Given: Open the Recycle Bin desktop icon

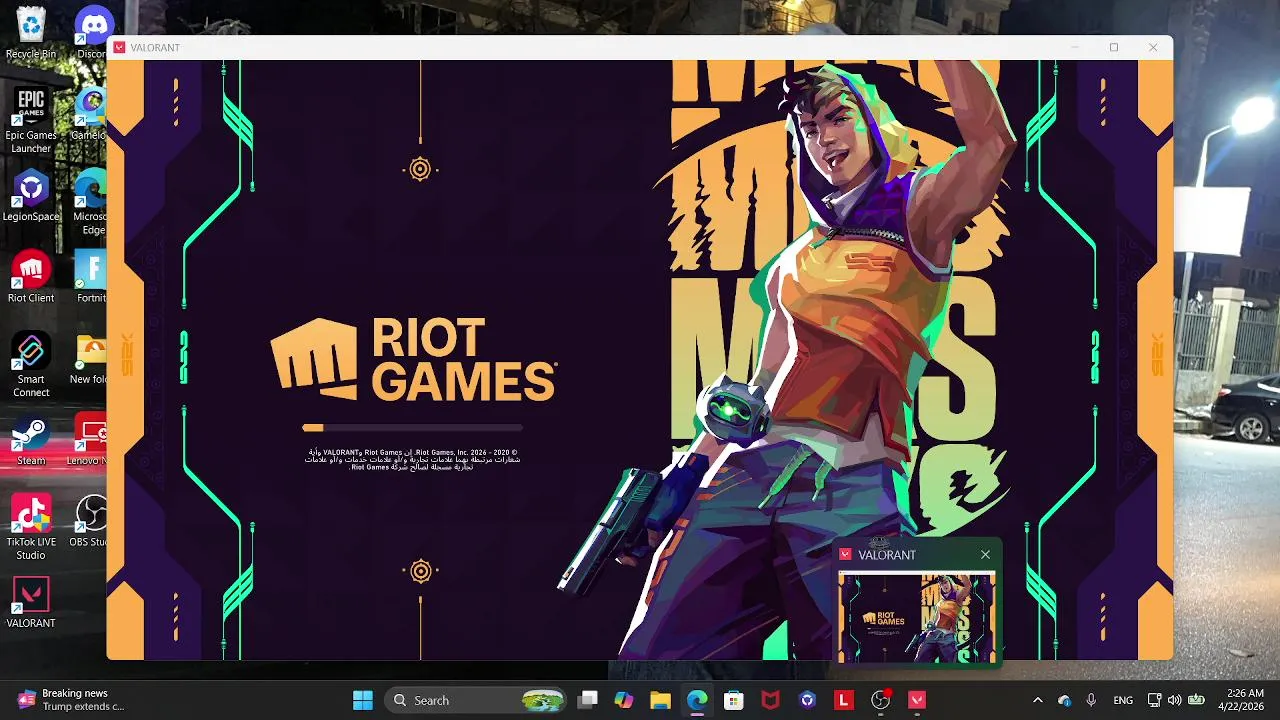Looking at the screenshot, I should pyautogui.click(x=31, y=32).
